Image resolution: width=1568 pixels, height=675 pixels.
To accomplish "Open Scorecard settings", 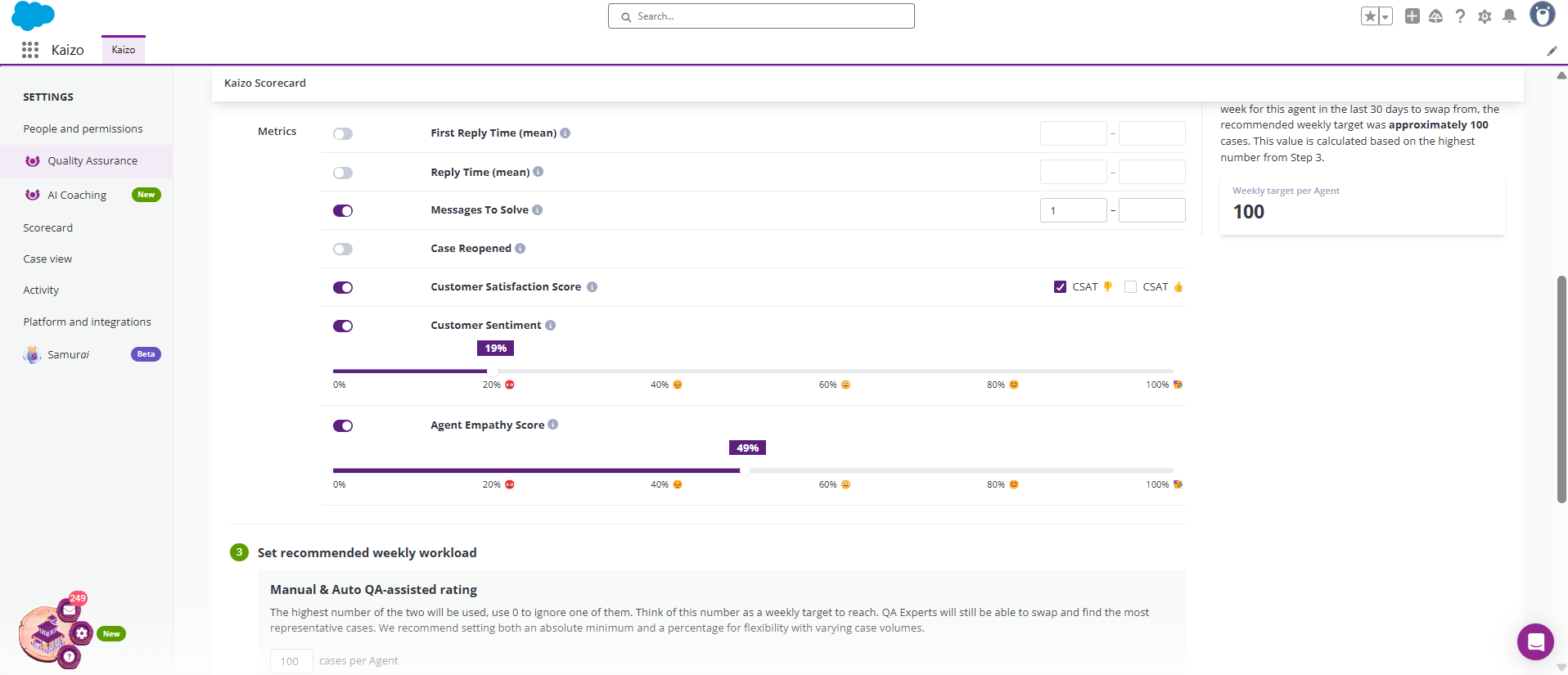I will (48, 227).
